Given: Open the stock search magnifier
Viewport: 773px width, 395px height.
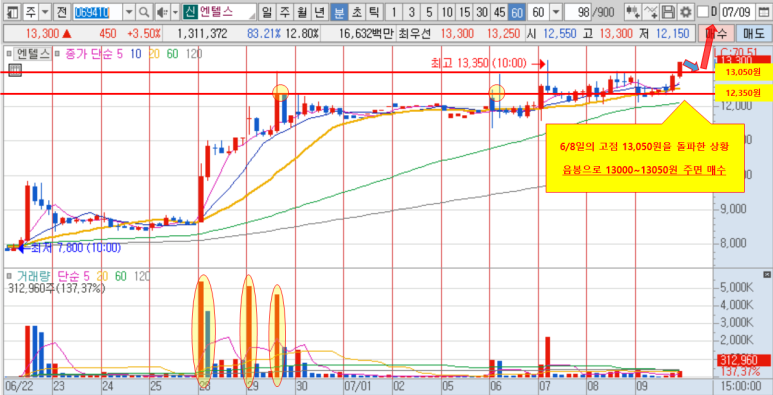Looking at the screenshot, I should pyautogui.click(x=144, y=12).
